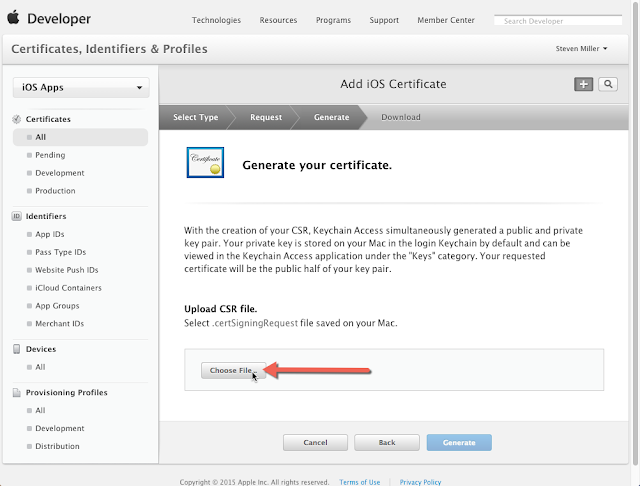This screenshot has height=486, width=640.
Task: Click the Developer logo text
Action: [59, 19]
